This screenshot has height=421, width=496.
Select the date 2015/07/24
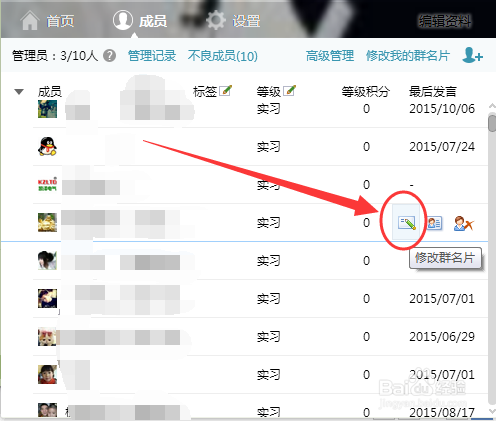pos(442,147)
